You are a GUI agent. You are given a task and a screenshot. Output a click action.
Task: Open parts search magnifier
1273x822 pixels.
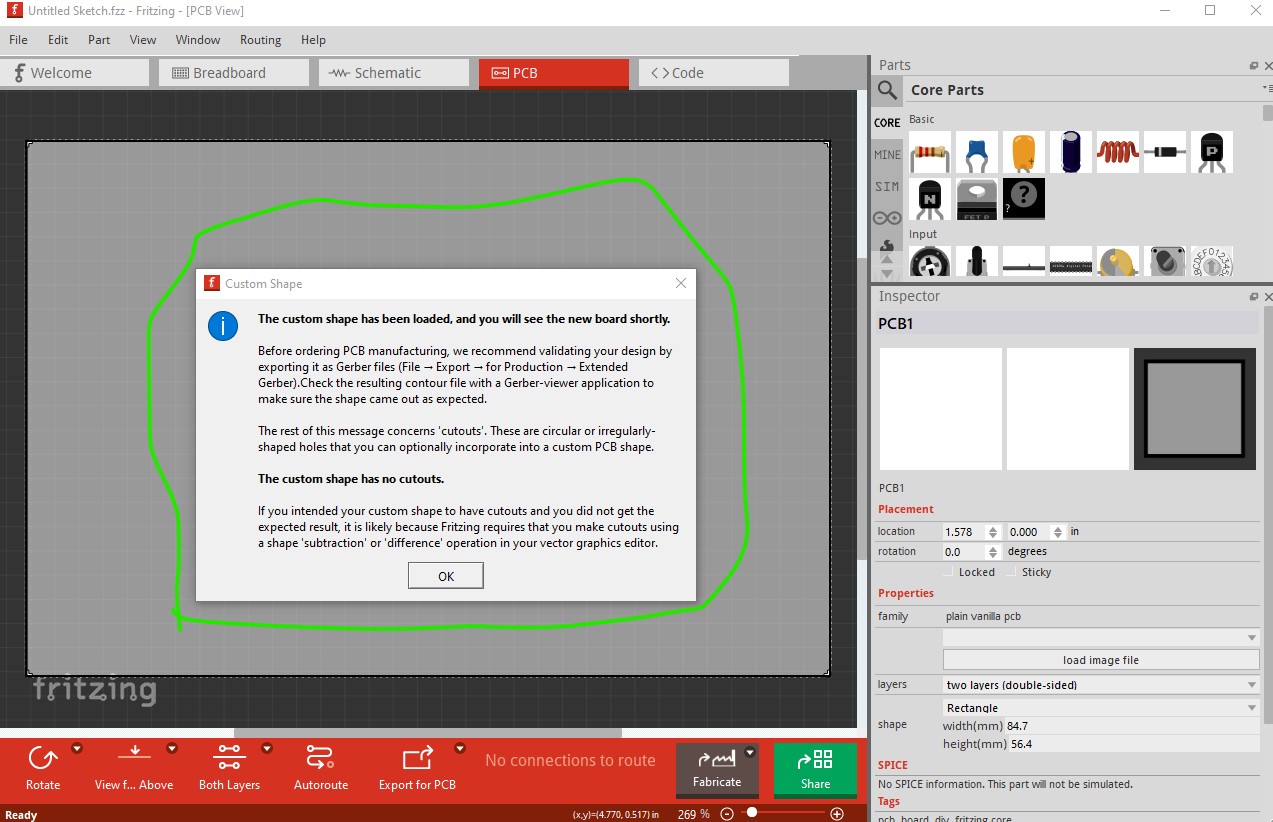(887, 90)
